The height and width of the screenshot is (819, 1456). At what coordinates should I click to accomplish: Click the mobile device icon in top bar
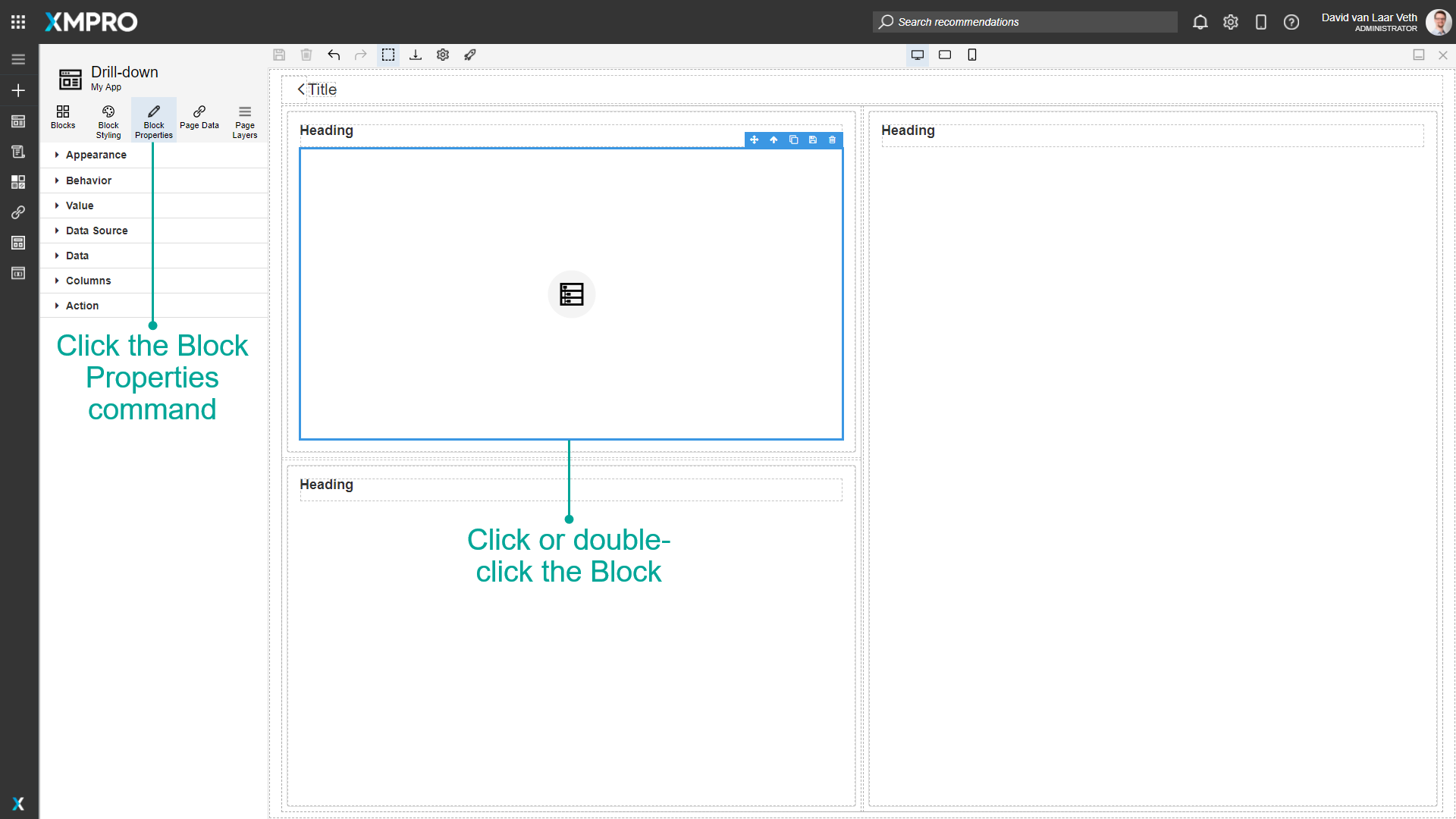coord(1261,22)
